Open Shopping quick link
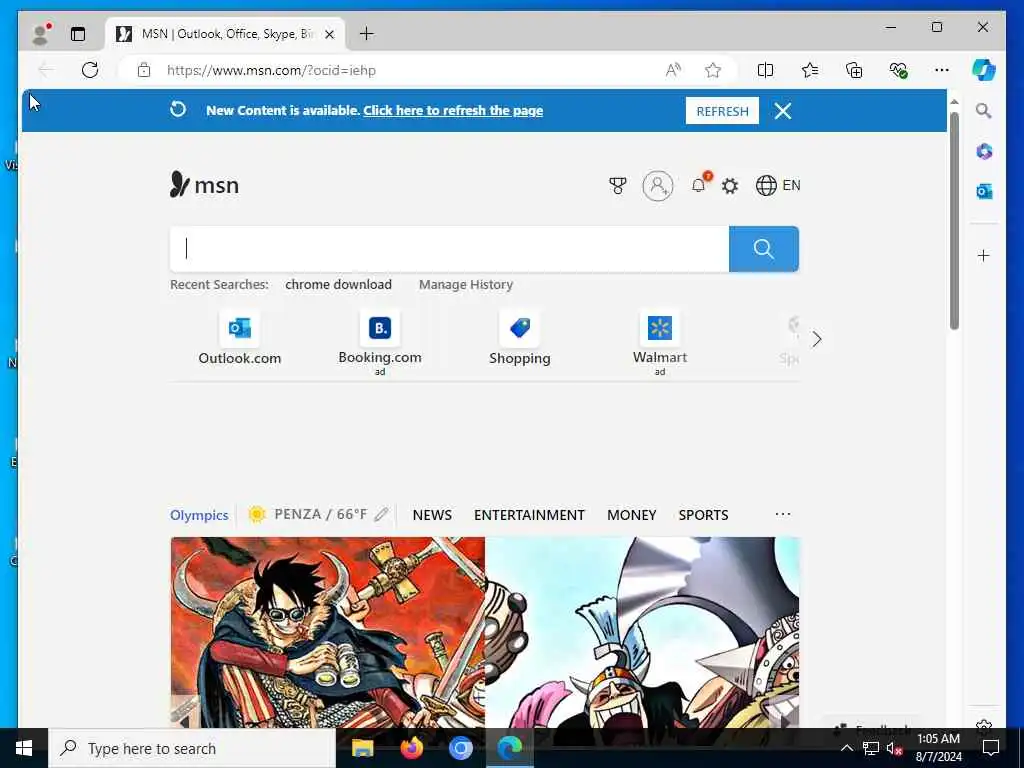The image size is (1024, 768). point(520,338)
